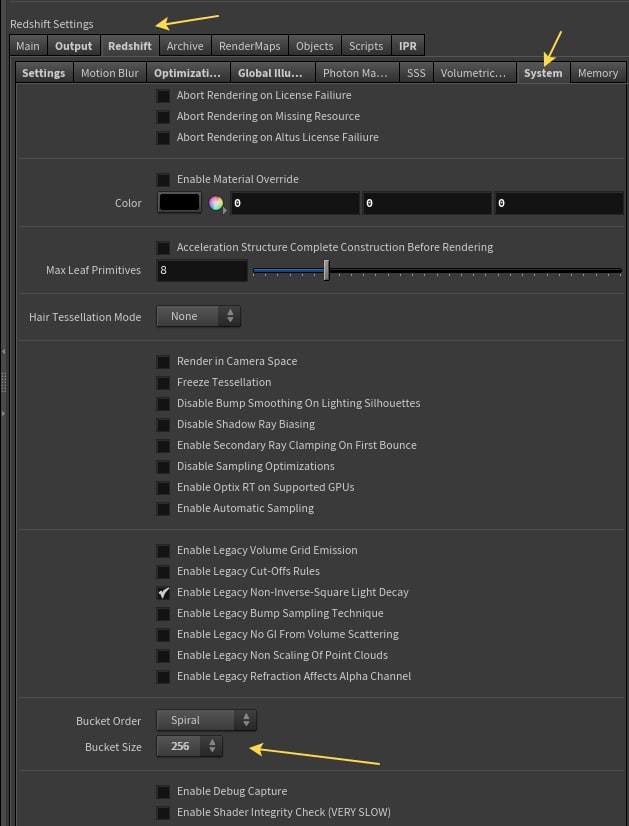Switch to the Output tab
The height and width of the screenshot is (826, 629).
(74, 46)
